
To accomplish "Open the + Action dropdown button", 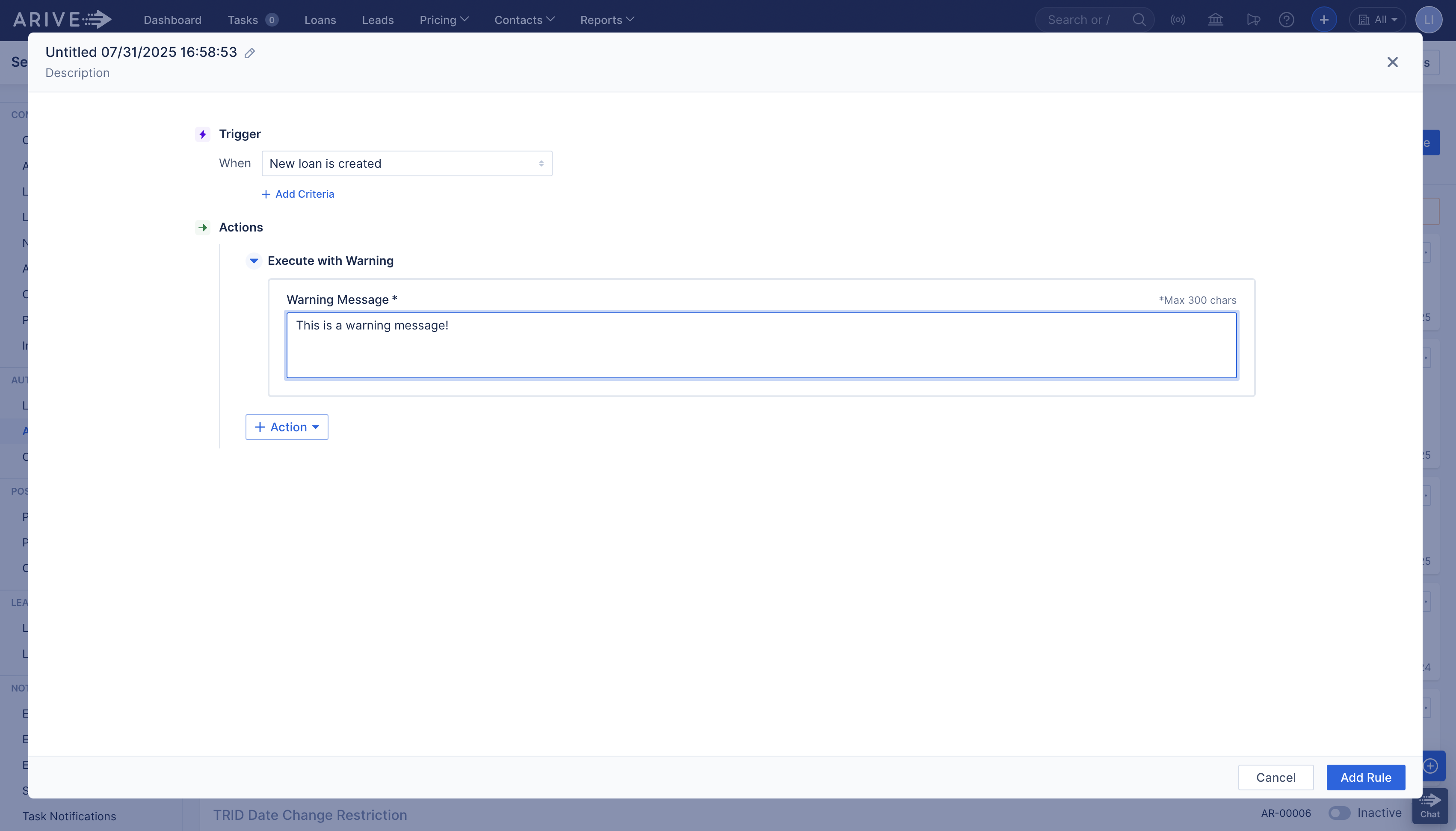I will [x=286, y=427].
